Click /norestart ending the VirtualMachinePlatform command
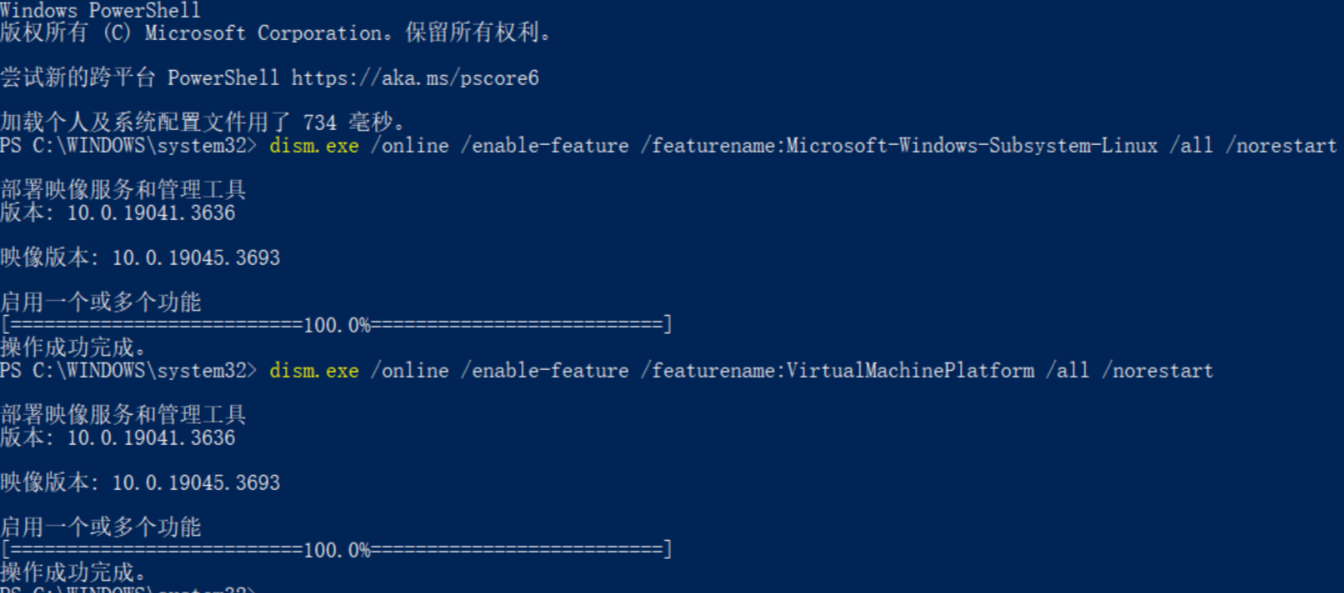 point(1157,370)
